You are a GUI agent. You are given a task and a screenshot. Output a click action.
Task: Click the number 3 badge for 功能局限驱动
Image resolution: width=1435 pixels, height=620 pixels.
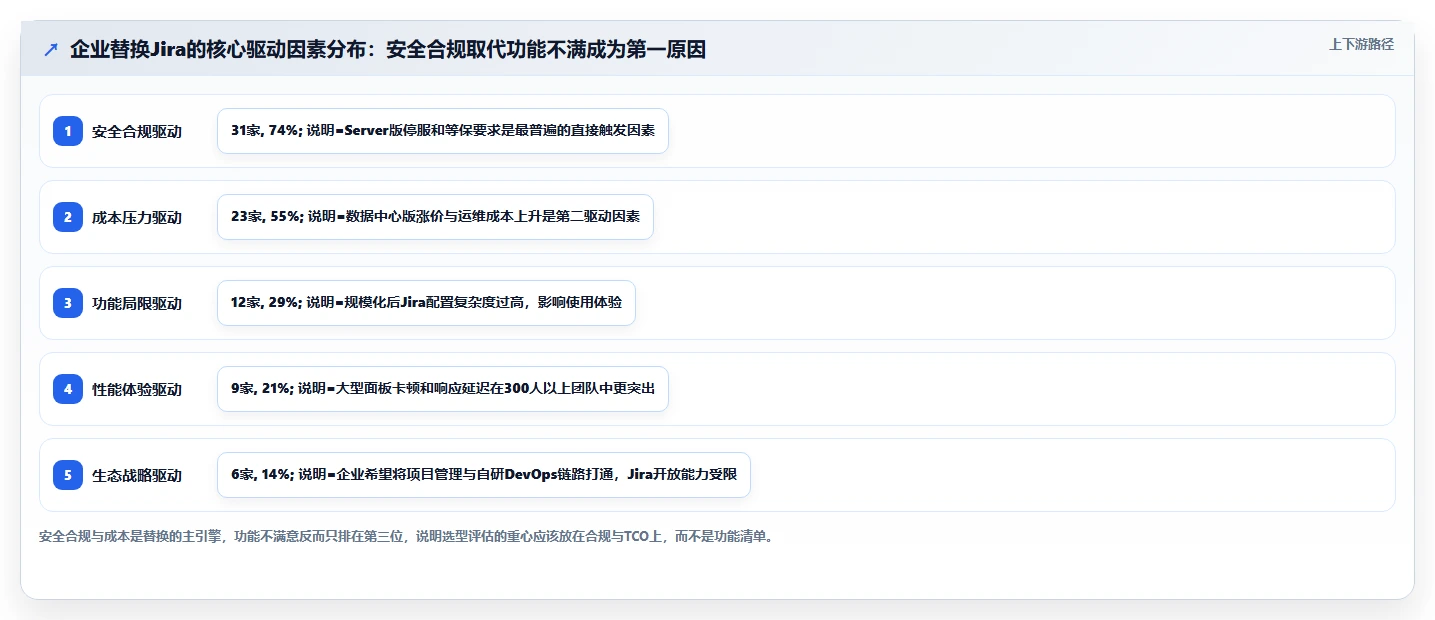(68, 303)
